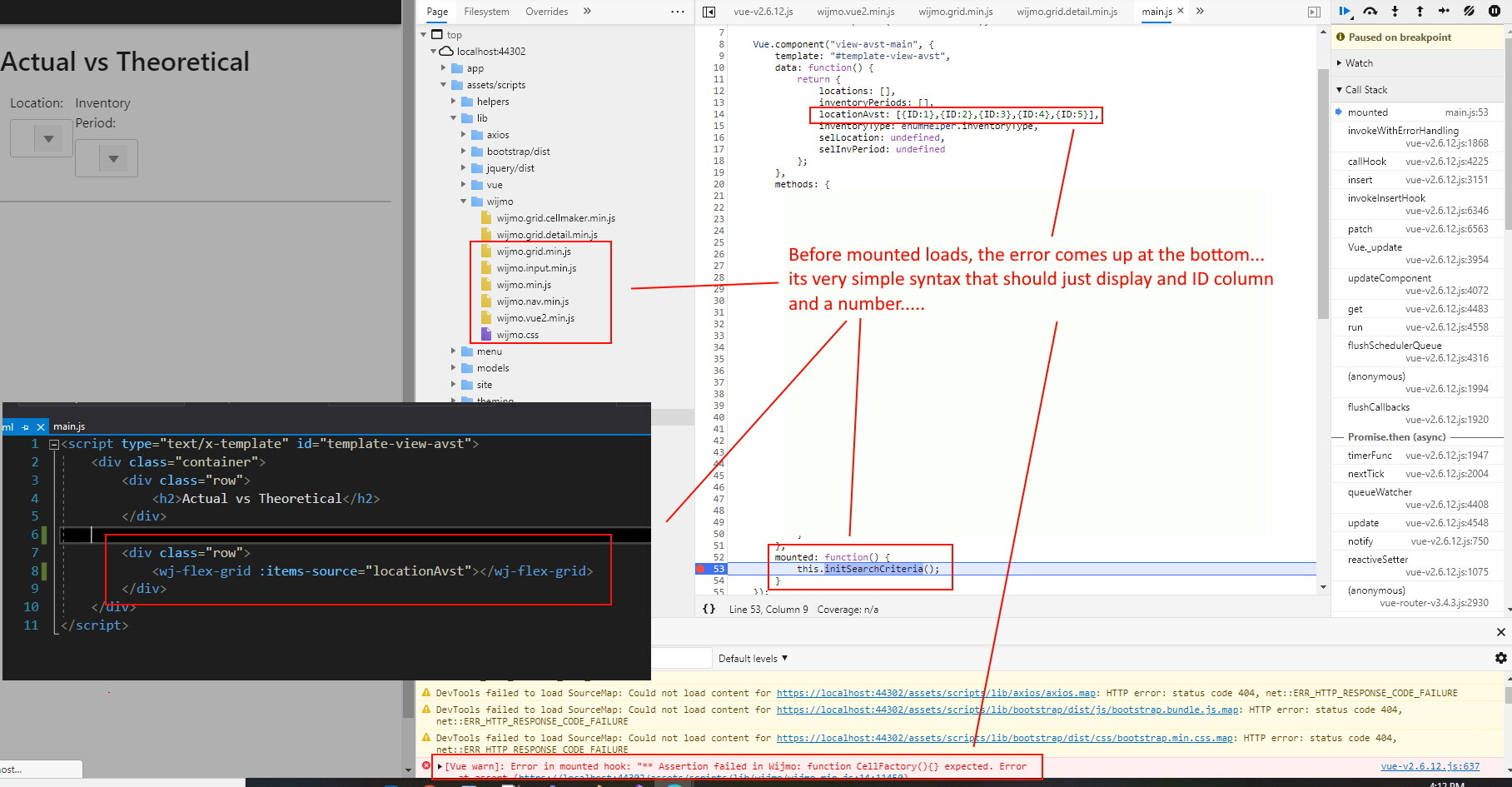Expand the axios folder
Viewport: 1512px width, 787px height.
pos(464,135)
